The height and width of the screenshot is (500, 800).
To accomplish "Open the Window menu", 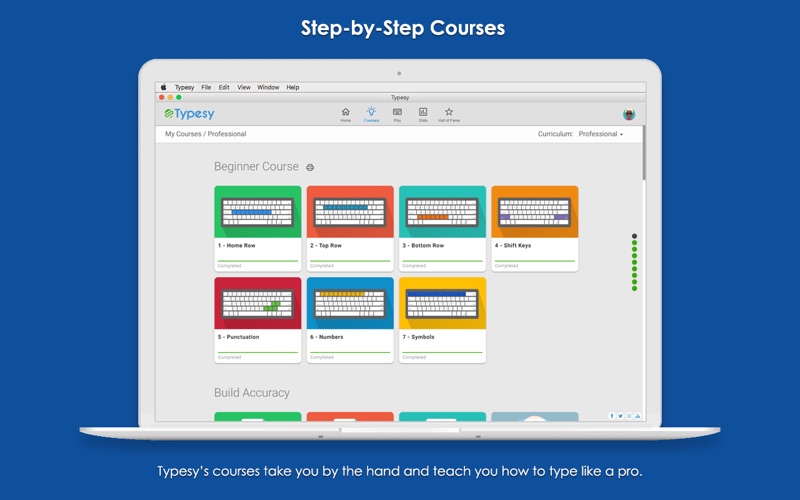I will click(268, 87).
